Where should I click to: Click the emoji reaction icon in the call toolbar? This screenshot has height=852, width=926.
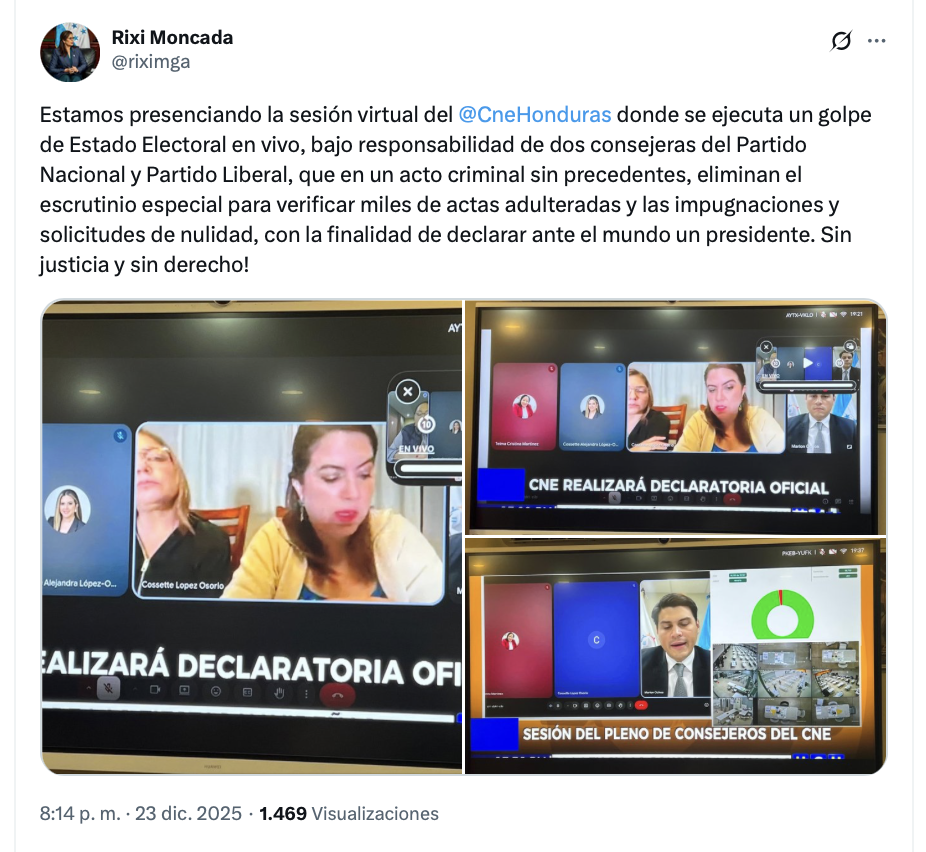coord(216,691)
